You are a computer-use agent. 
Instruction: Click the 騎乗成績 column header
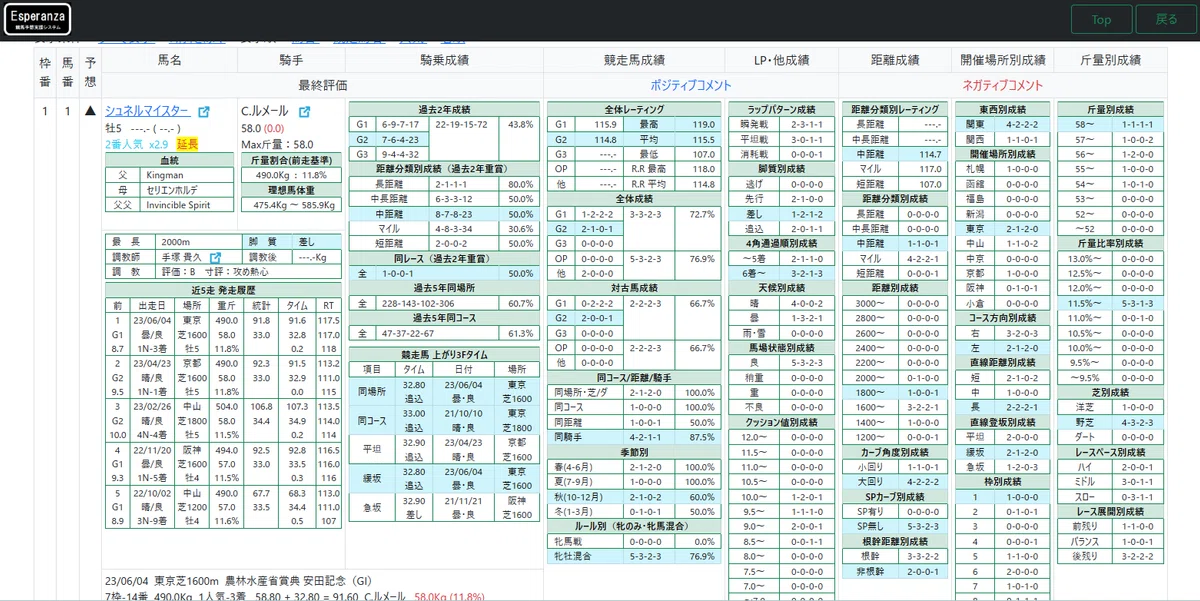click(445, 60)
